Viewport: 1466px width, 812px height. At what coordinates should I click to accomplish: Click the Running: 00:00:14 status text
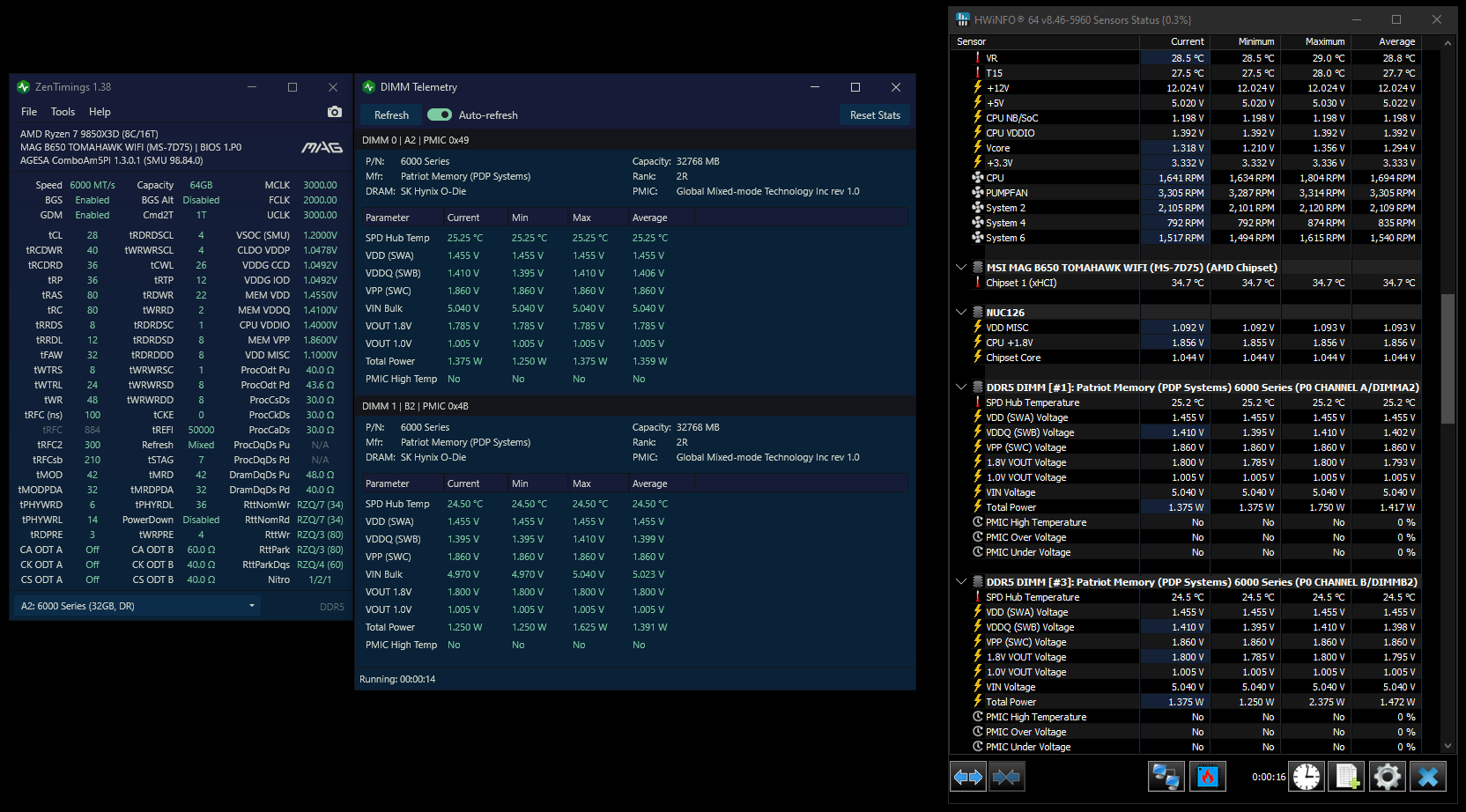(397, 679)
